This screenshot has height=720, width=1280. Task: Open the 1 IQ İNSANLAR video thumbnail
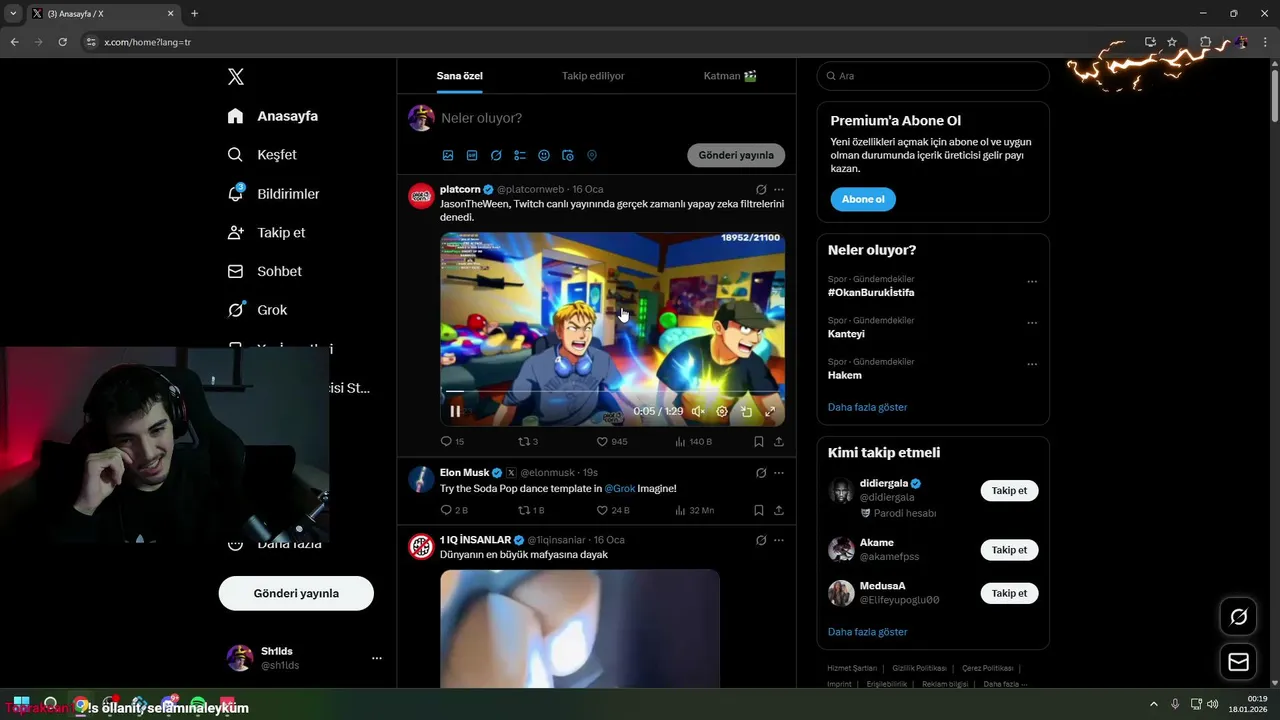click(x=580, y=628)
